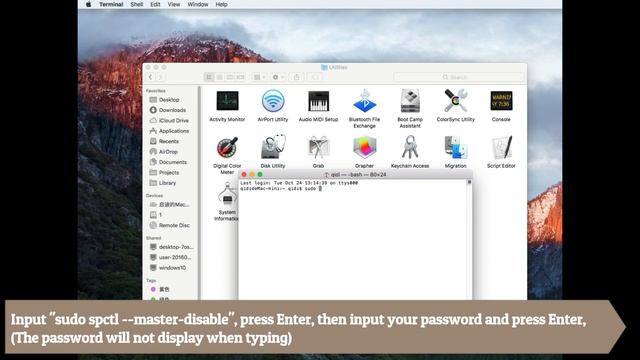Open Audio MIDI Setup app icon
This screenshot has width=640, height=360.
318,101
